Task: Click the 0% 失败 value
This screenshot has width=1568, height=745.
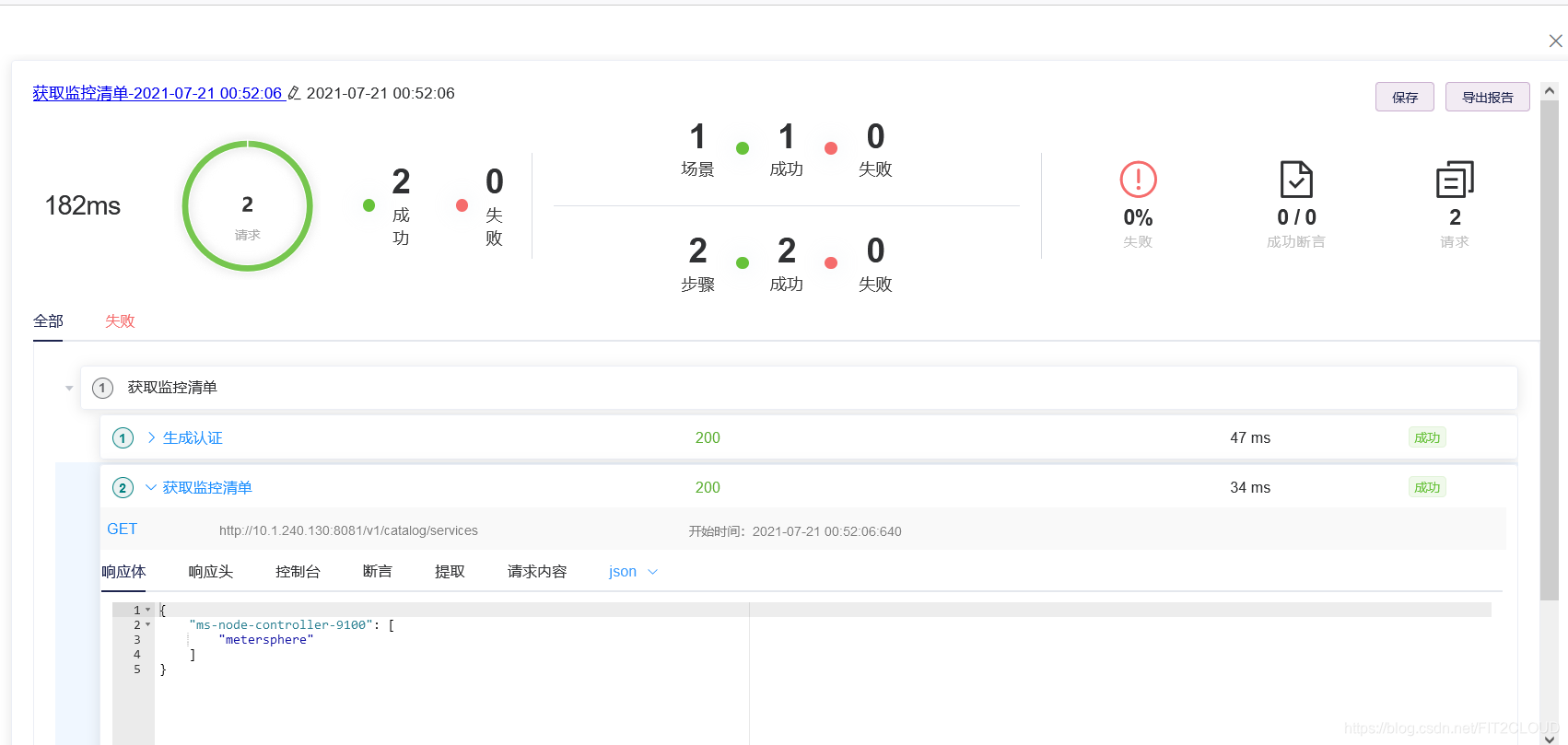Action: (x=1138, y=217)
